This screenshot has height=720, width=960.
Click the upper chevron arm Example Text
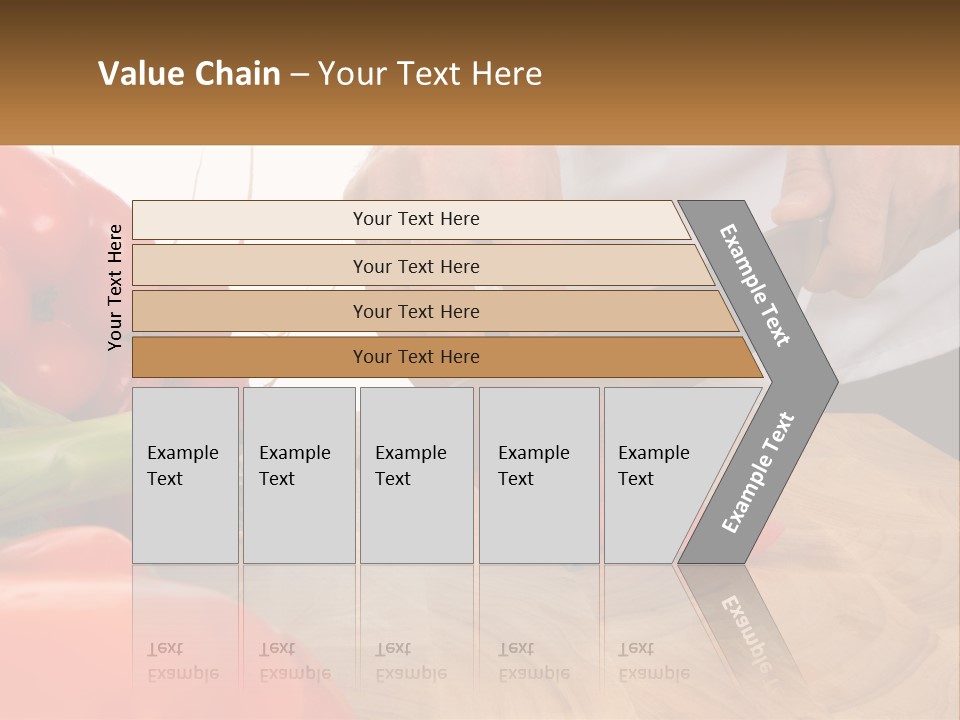point(754,285)
